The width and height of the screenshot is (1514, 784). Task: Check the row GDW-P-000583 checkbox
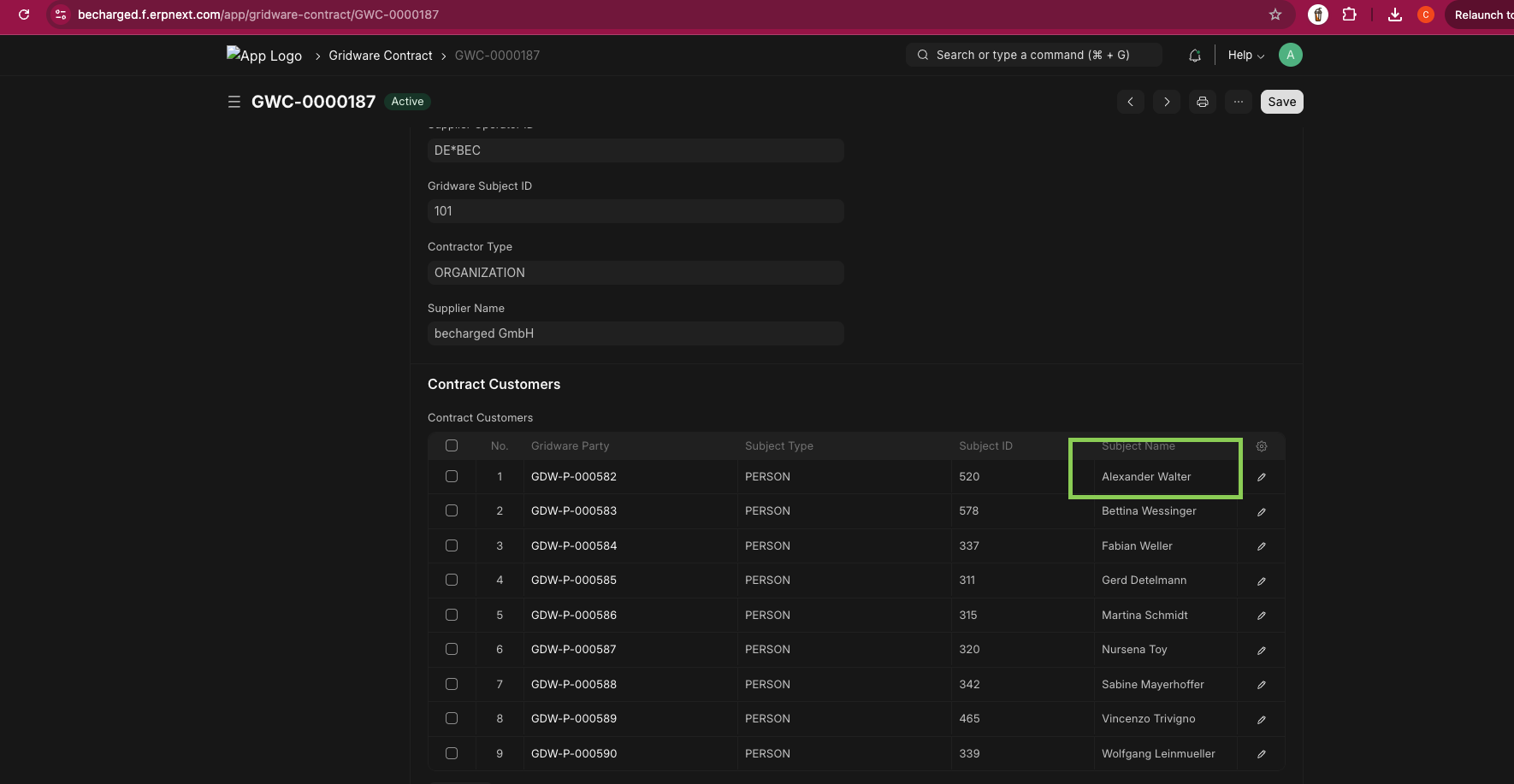(x=452, y=510)
